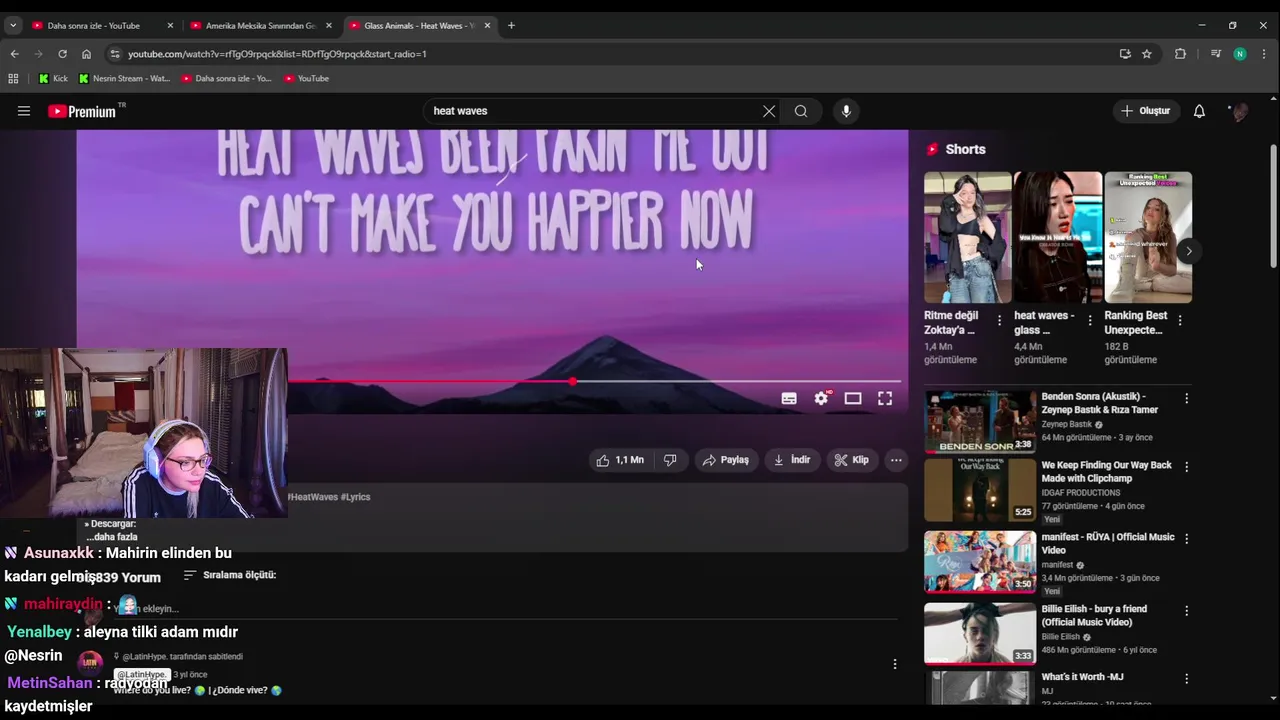Viewport: 1280px width, 720px height.
Task: Like the video with 1,1 Mn
Action: point(620,460)
